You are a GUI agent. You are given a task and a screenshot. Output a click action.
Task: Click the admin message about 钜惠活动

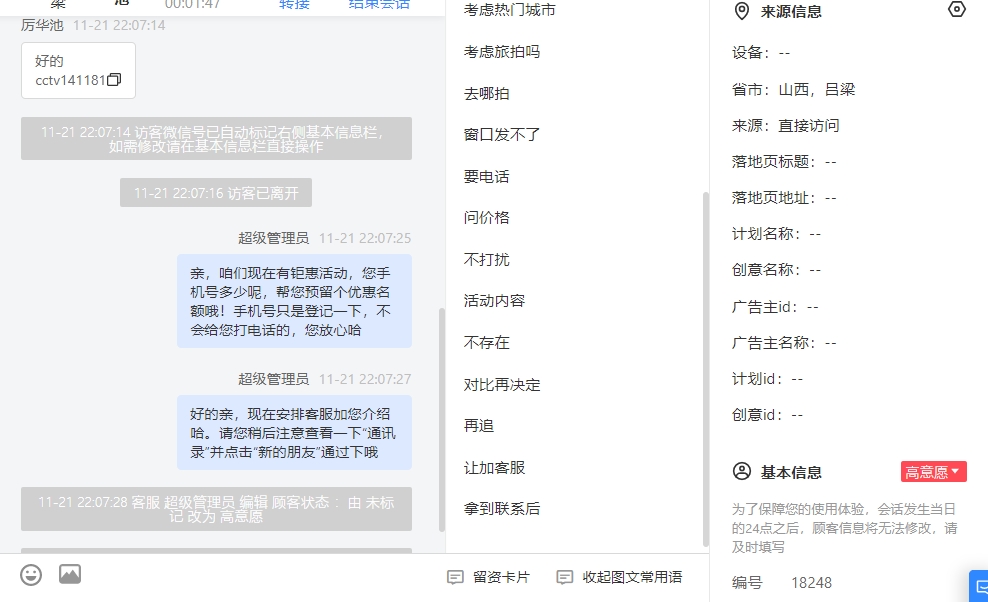[x=294, y=301]
